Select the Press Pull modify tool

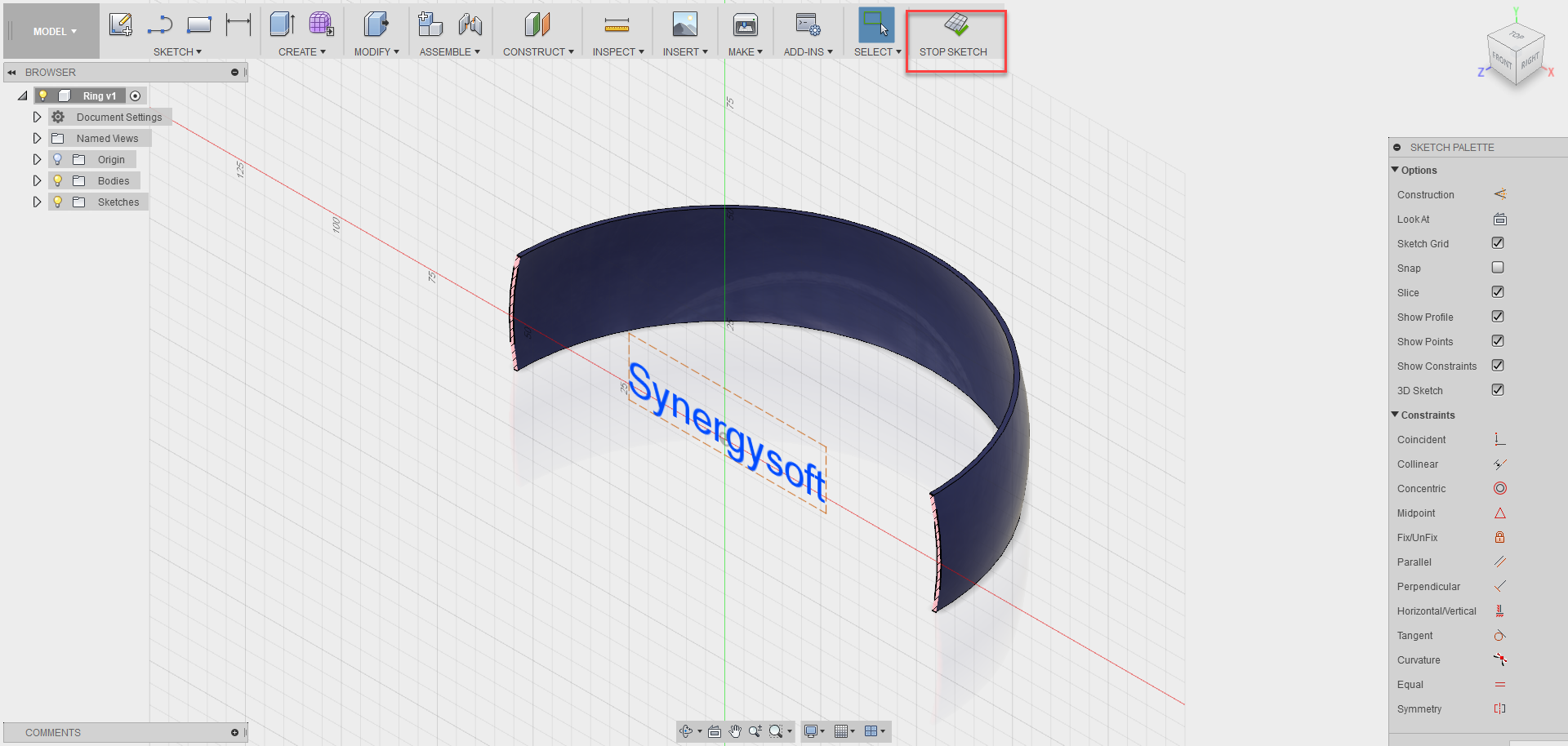pos(375,24)
